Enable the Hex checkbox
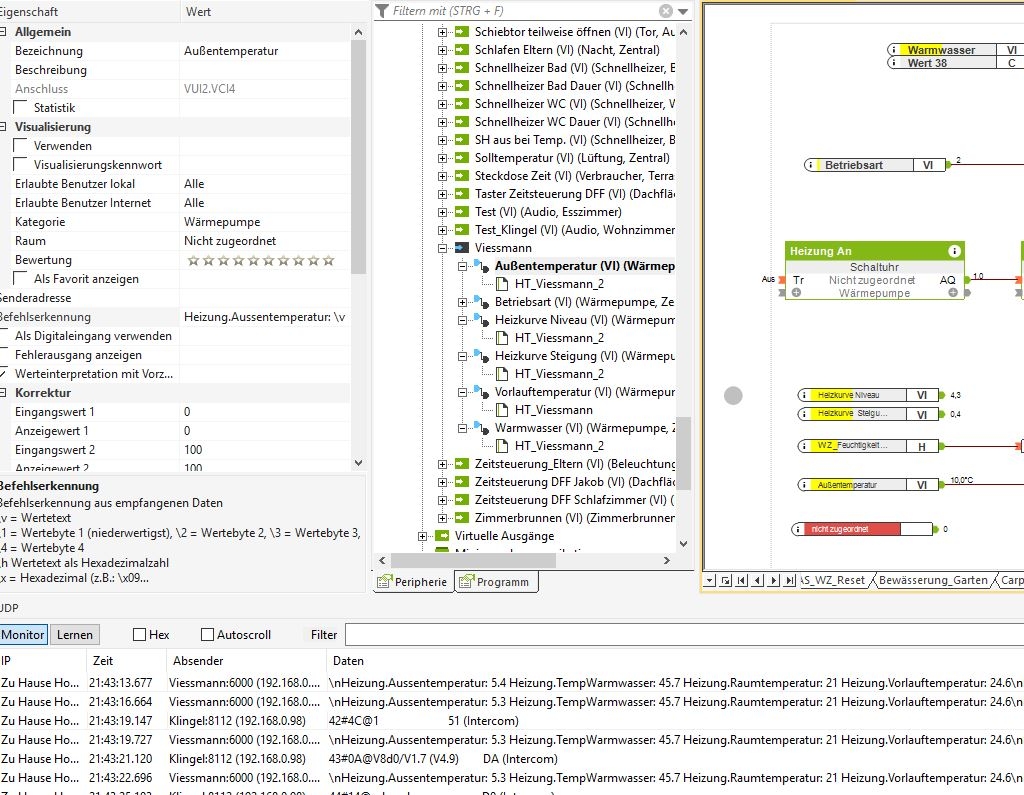1024x795 pixels. (139, 634)
